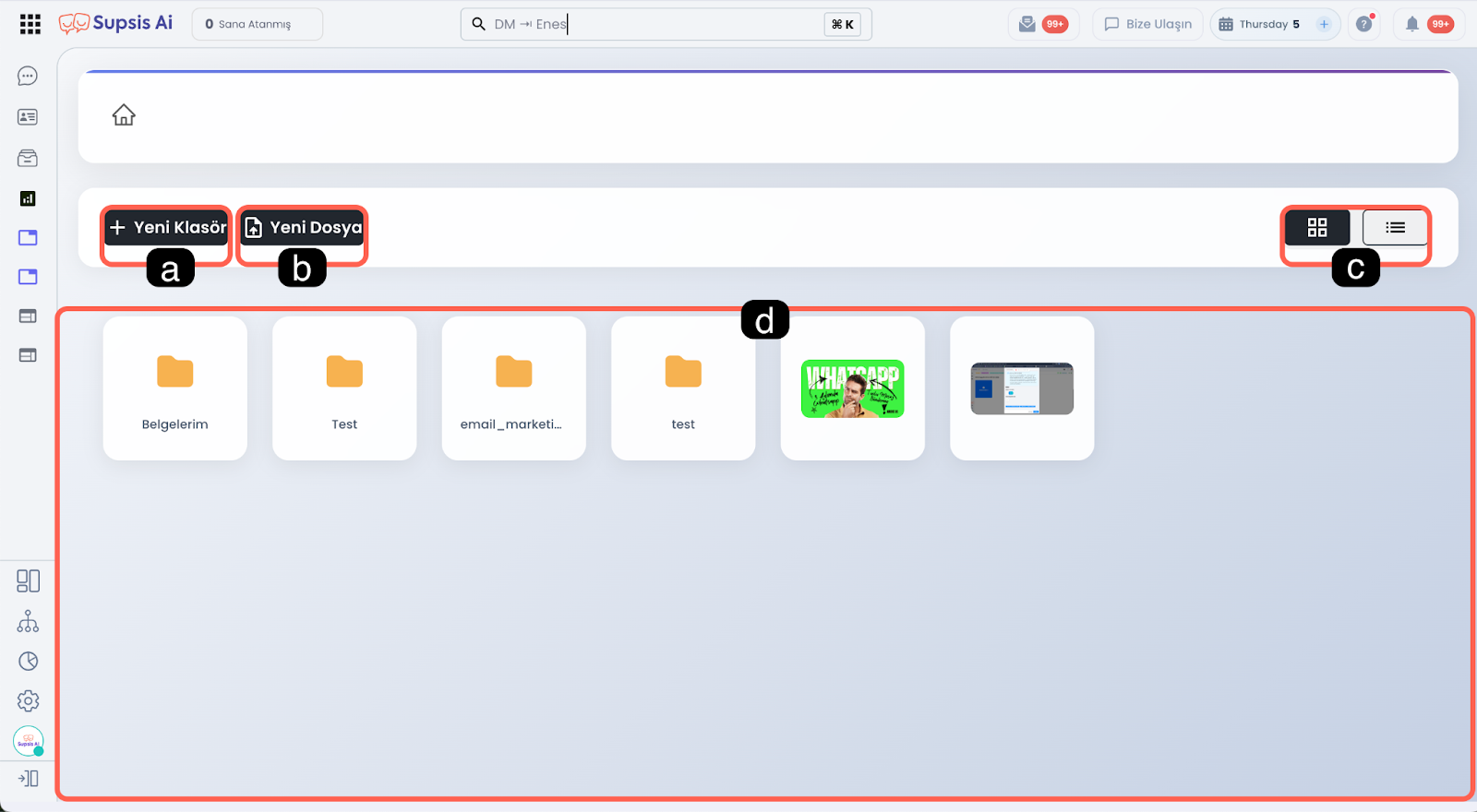Image resolution: width=1477 pixels, height=812 pixels.
Task: Open the Belgelerim folder
Action: tap(175, 388)
